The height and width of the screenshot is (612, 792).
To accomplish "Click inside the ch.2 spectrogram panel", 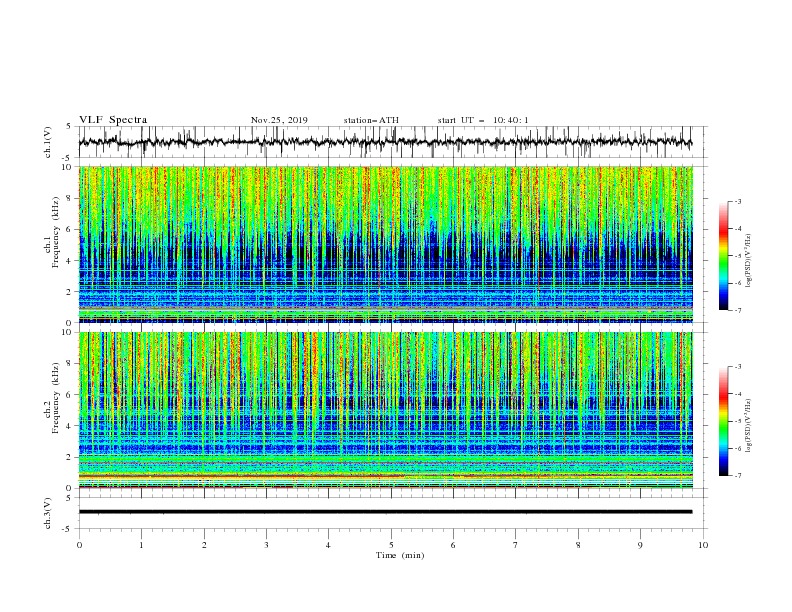I will 385,410.
